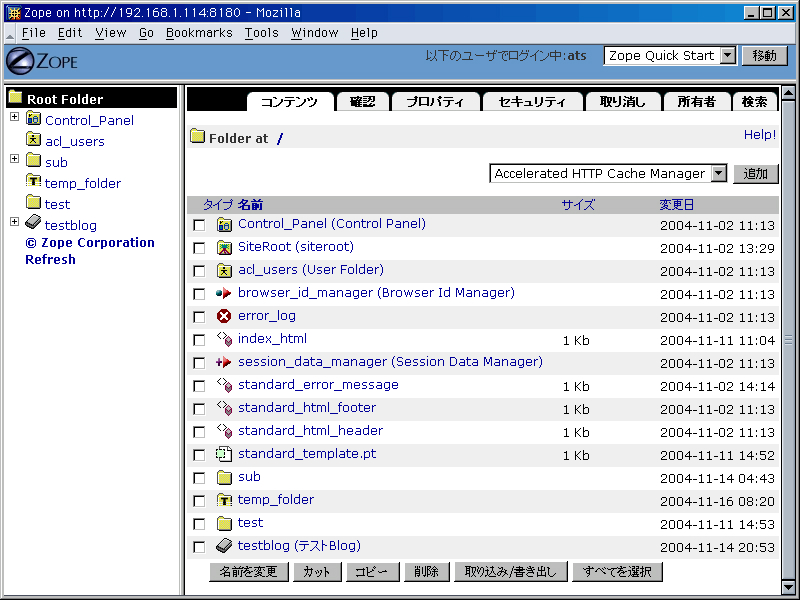
Task: Click the folder icon beside 'Folder at /'
Action: pos(197,136)
